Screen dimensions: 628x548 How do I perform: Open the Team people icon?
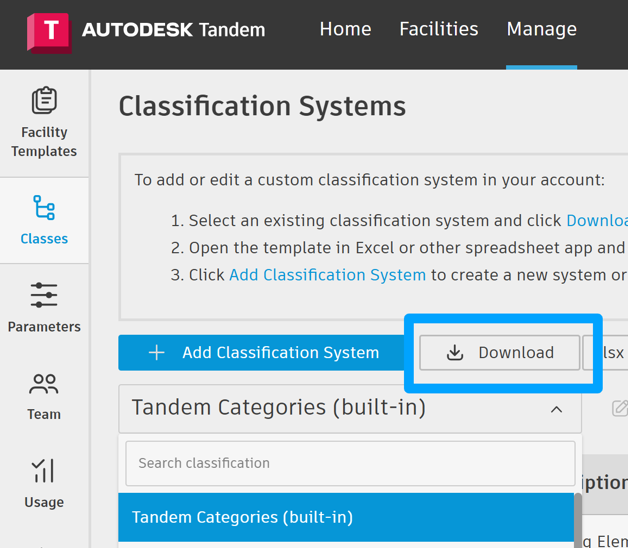coord(44,383)
